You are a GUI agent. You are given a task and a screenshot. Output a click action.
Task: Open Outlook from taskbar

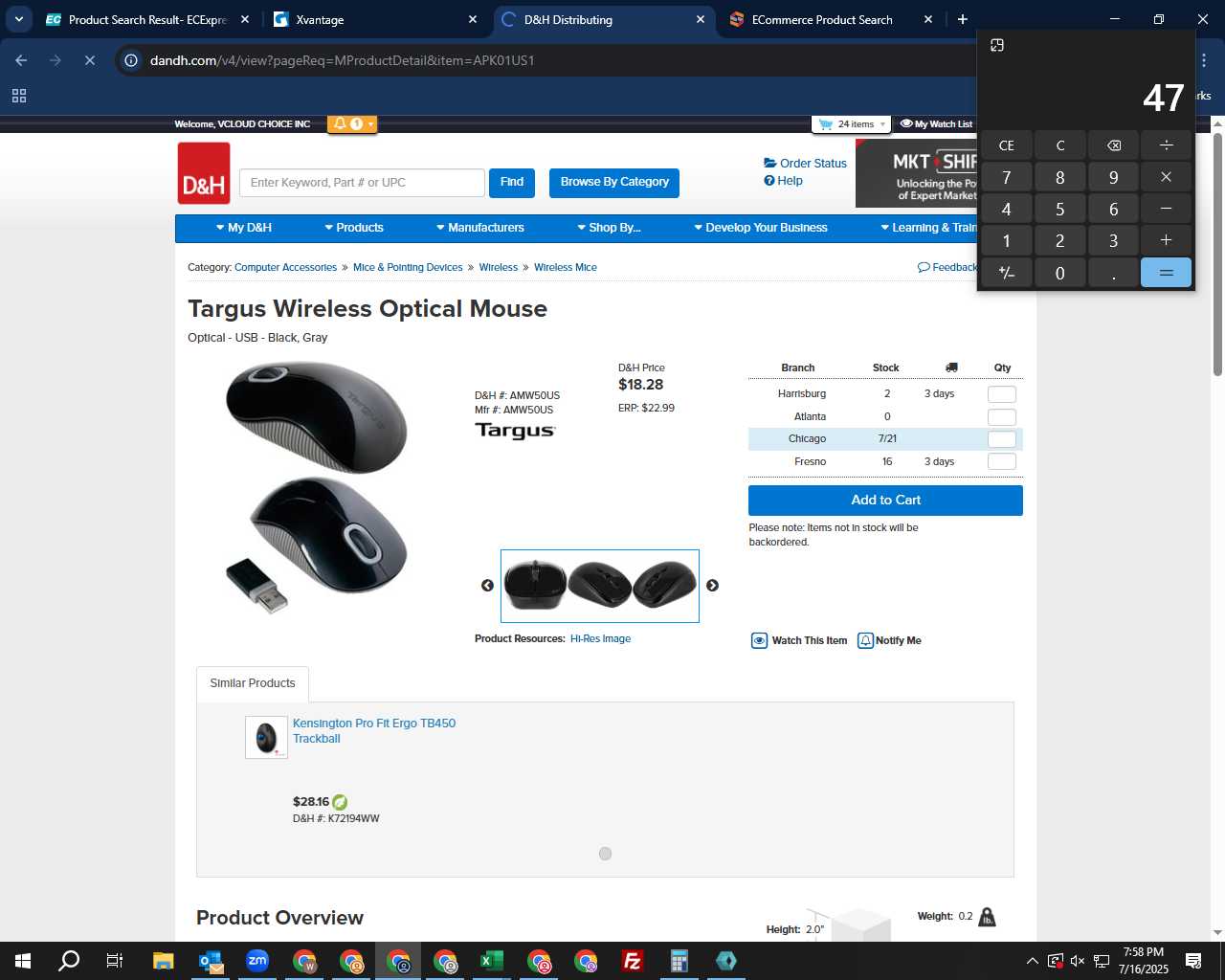[x=211, y=961]
